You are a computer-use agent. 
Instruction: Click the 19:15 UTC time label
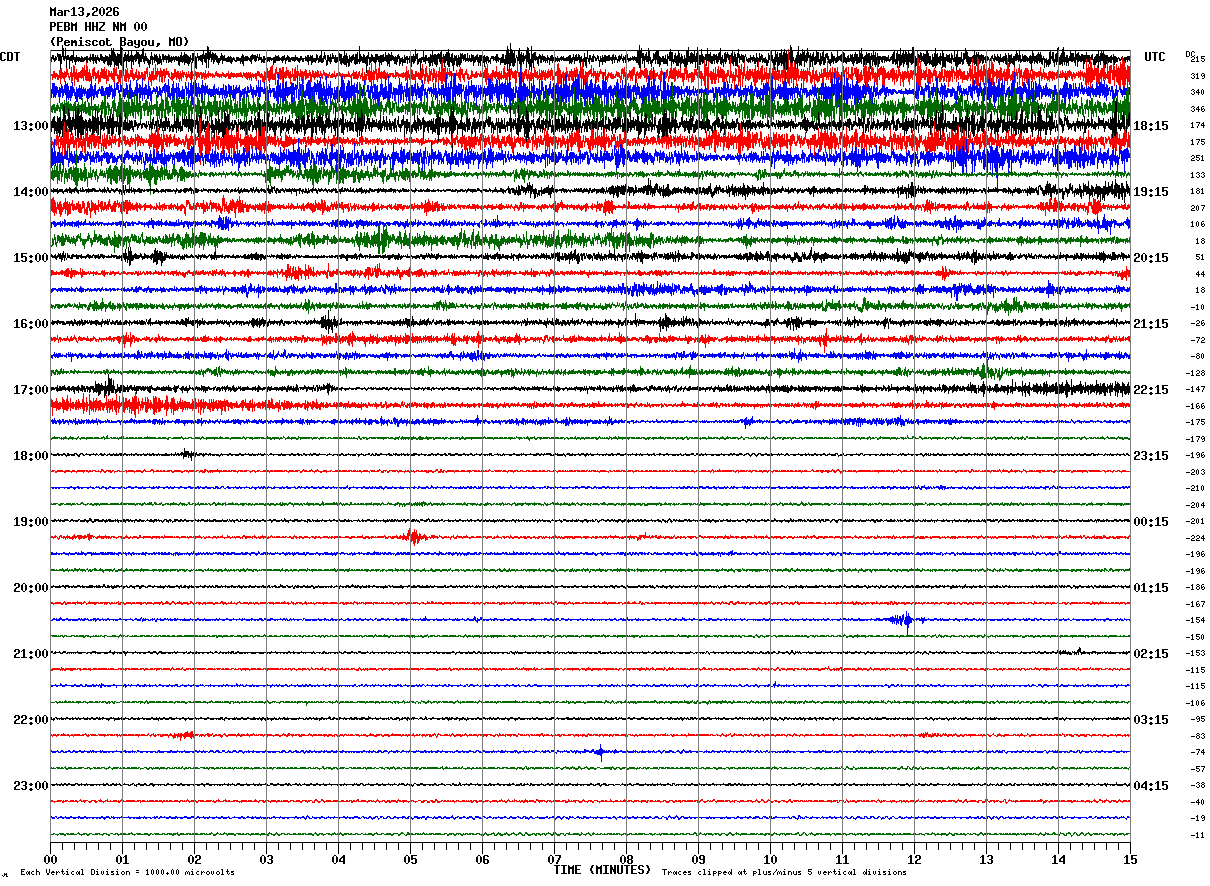(1151, 192)
